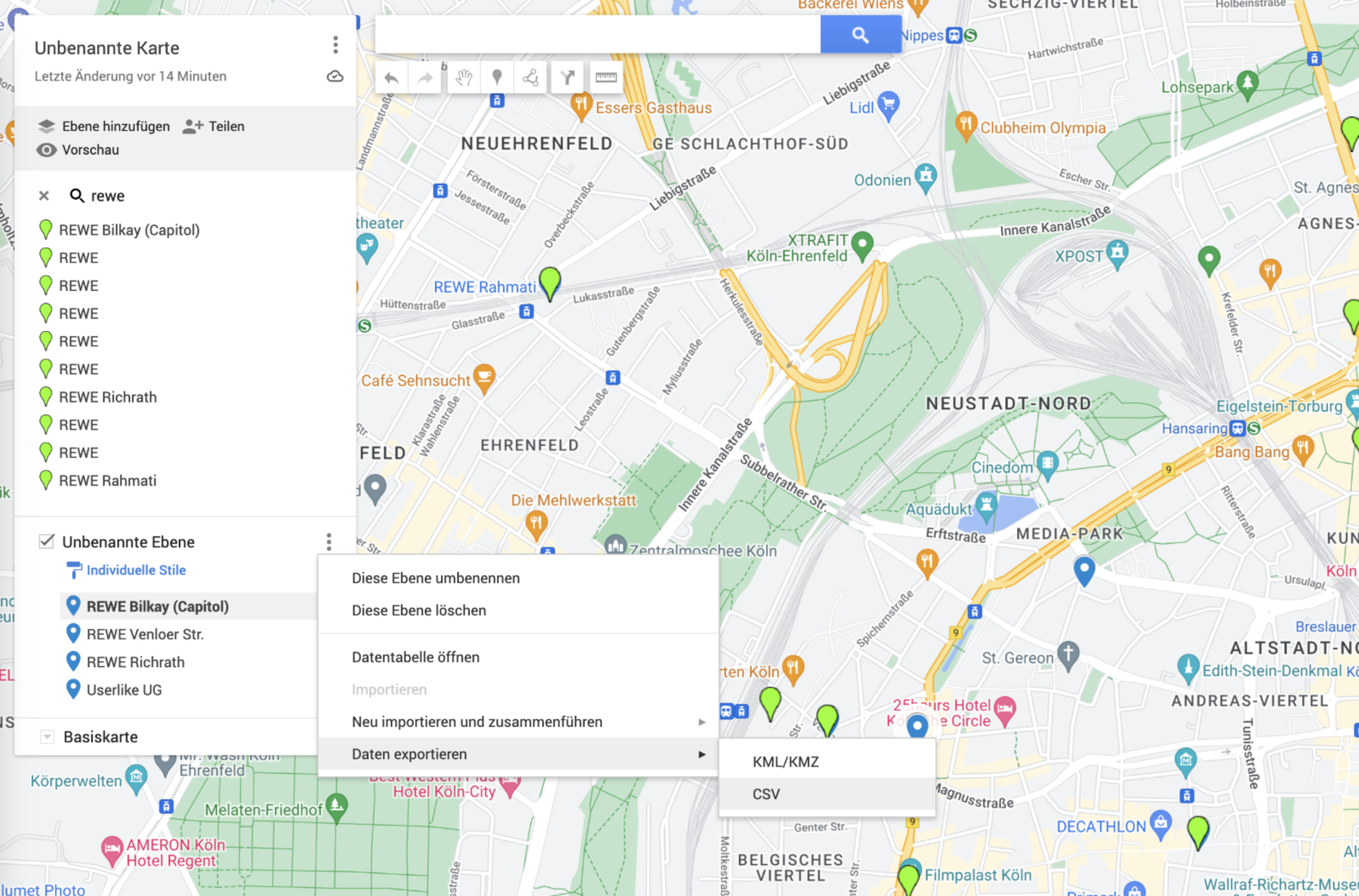Choose Diese Ebene umbenennen
This screenshot has width=1359, height=896.
point(518,578)
